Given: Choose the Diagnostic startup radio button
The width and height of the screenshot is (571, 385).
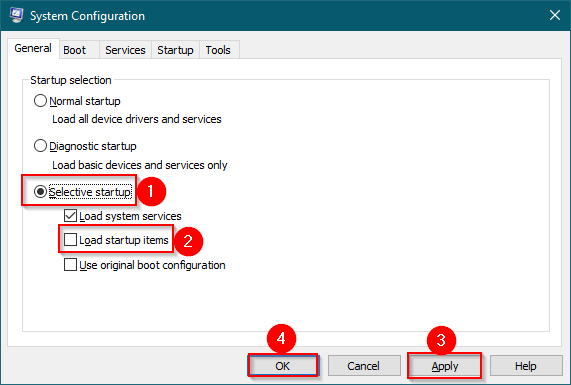Looking at the screenshot, I should click(x=40, y=146).
